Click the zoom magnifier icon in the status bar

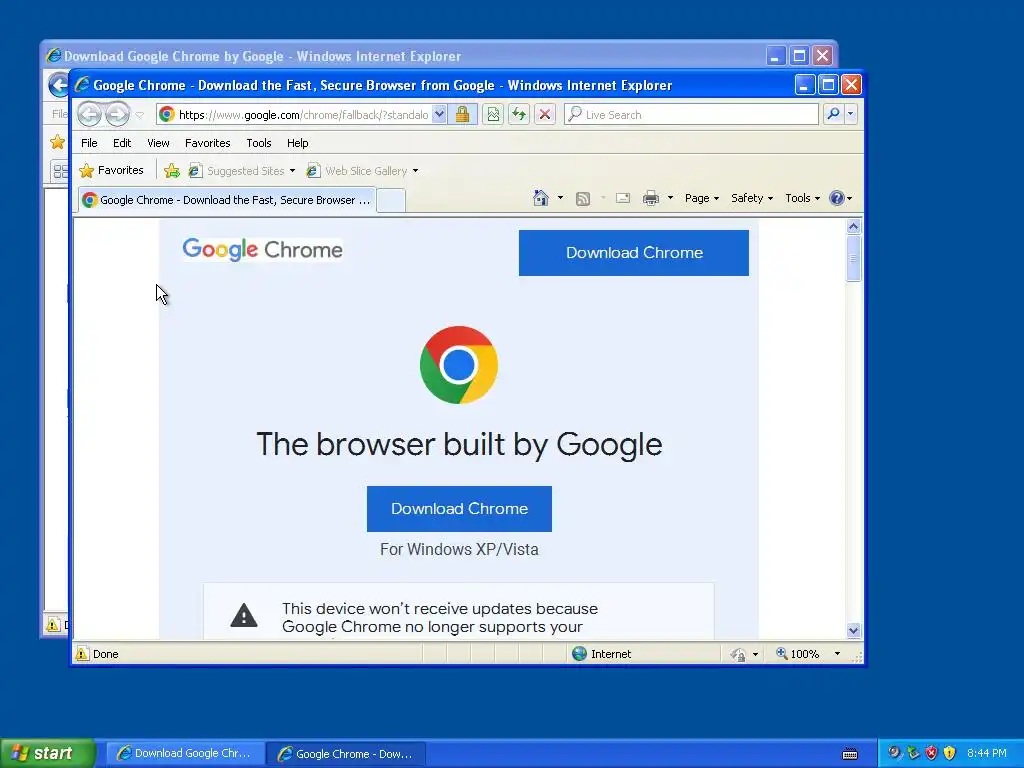coord(781,654)
